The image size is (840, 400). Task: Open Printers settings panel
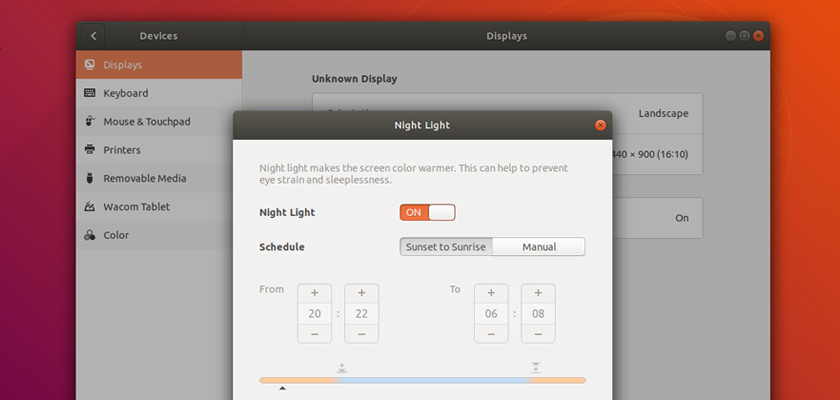pos(159,150)
